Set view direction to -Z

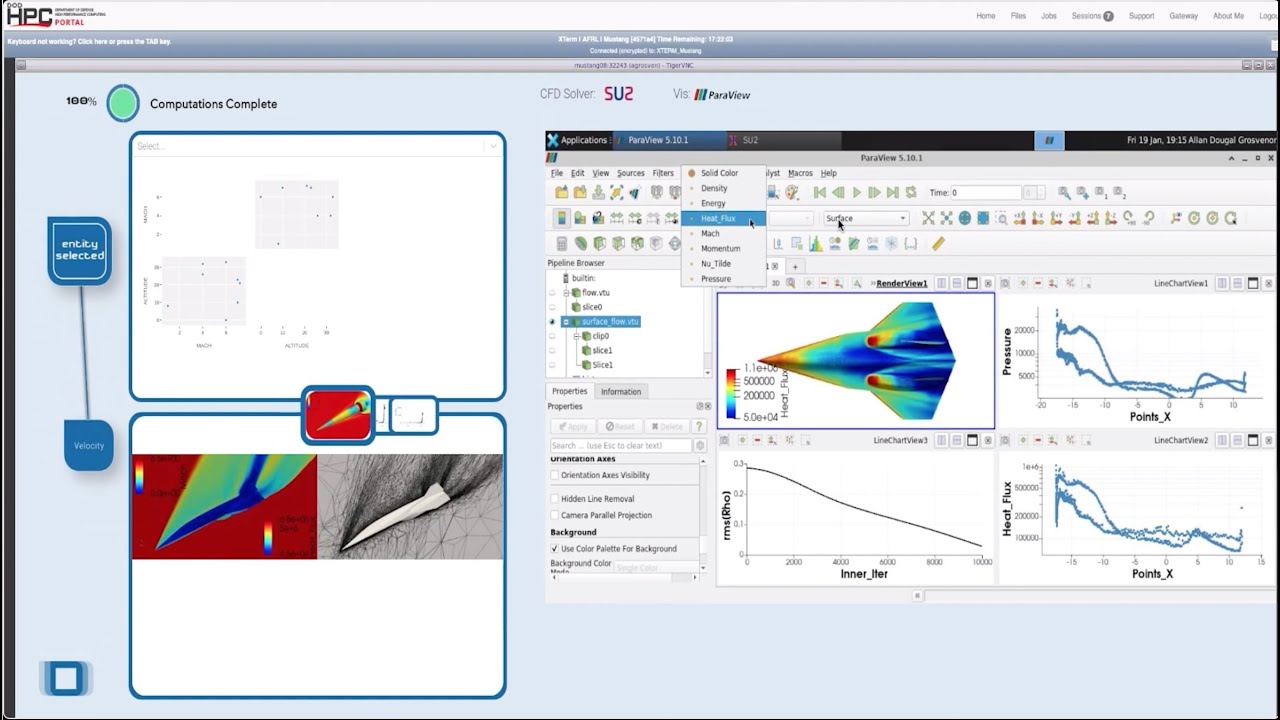[1111, 218]
